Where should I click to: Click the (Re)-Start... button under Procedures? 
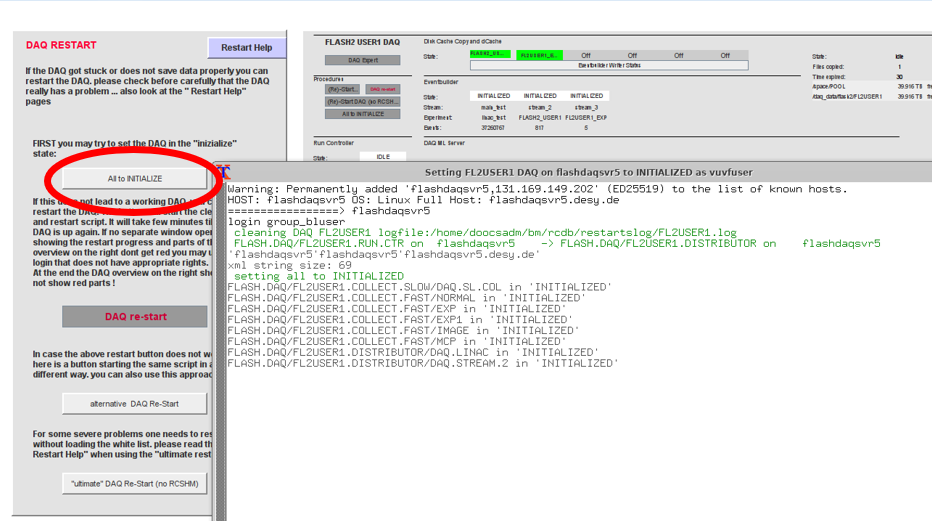click(342, 89)
